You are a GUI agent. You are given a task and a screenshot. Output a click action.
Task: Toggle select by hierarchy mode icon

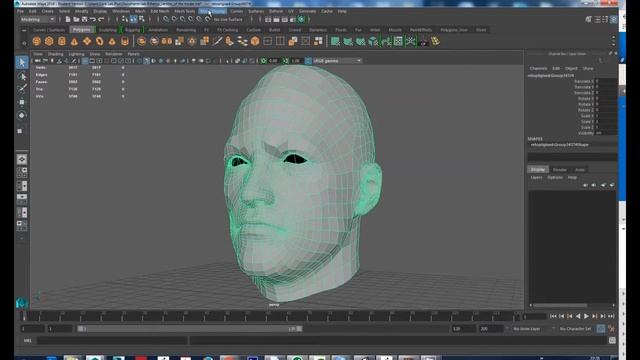pos(125,19)
